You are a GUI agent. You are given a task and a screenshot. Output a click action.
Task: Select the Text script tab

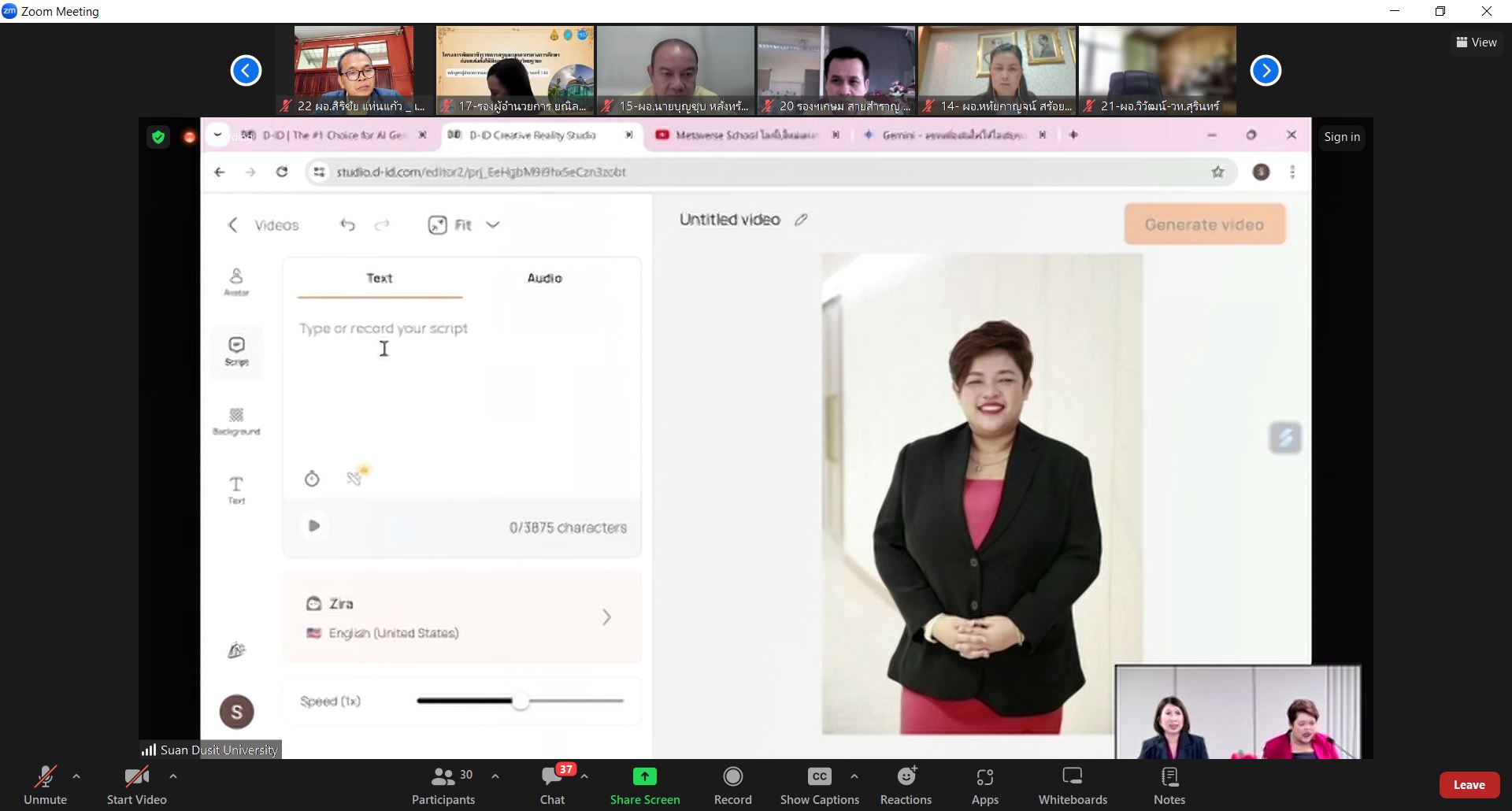[380, 279]
